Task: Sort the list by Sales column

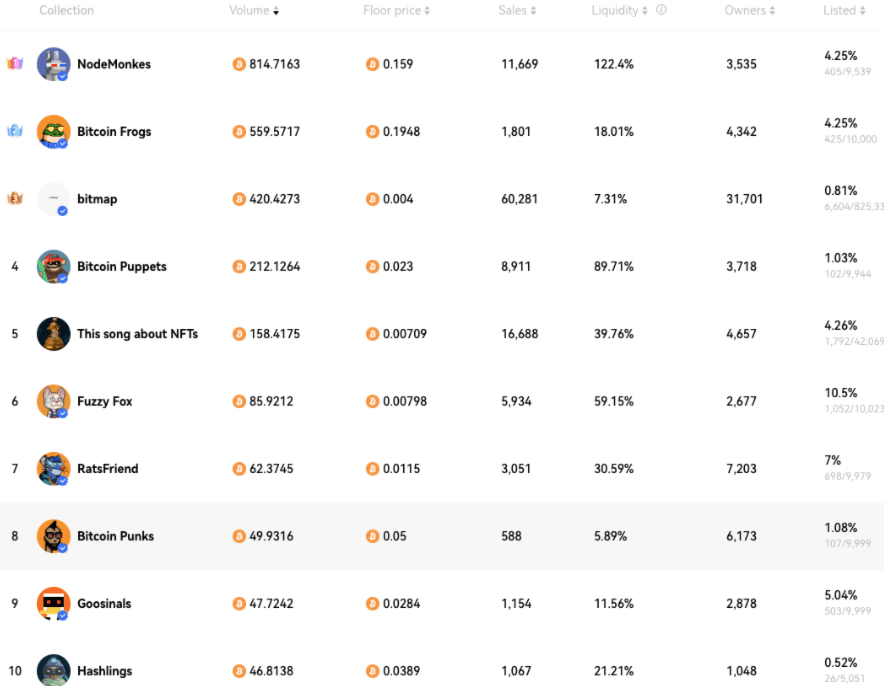Action: (517, 10)
